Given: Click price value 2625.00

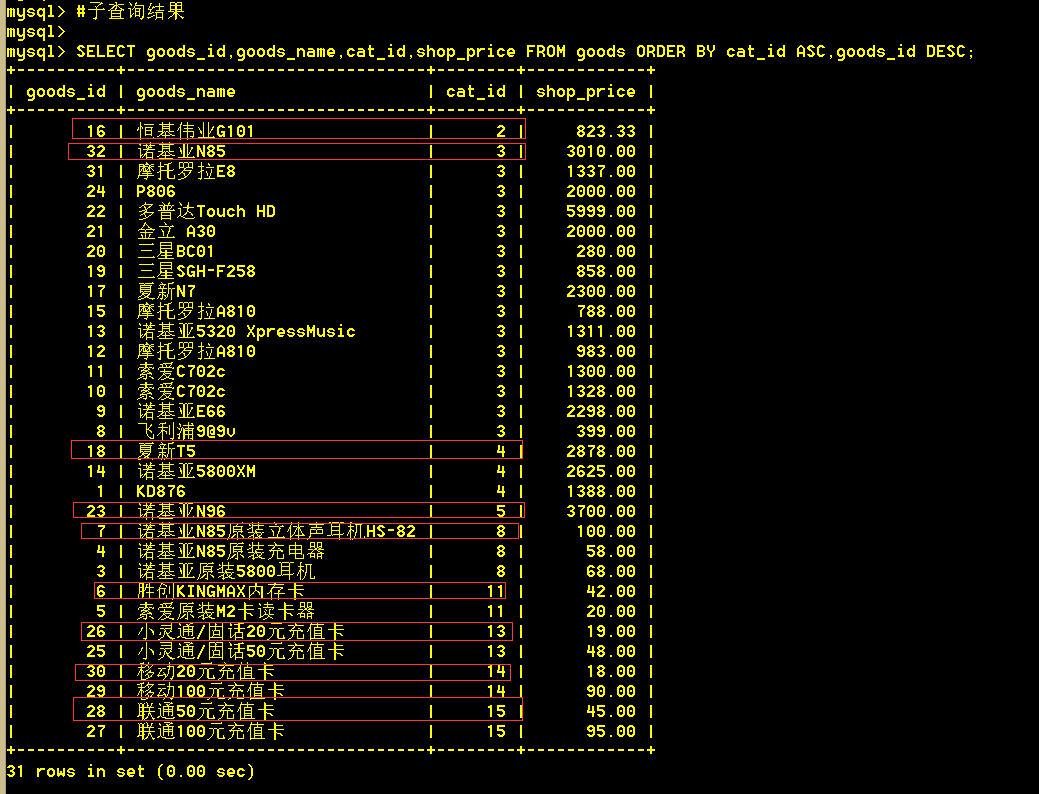Looking at the screenshot, I should (601, 471).
